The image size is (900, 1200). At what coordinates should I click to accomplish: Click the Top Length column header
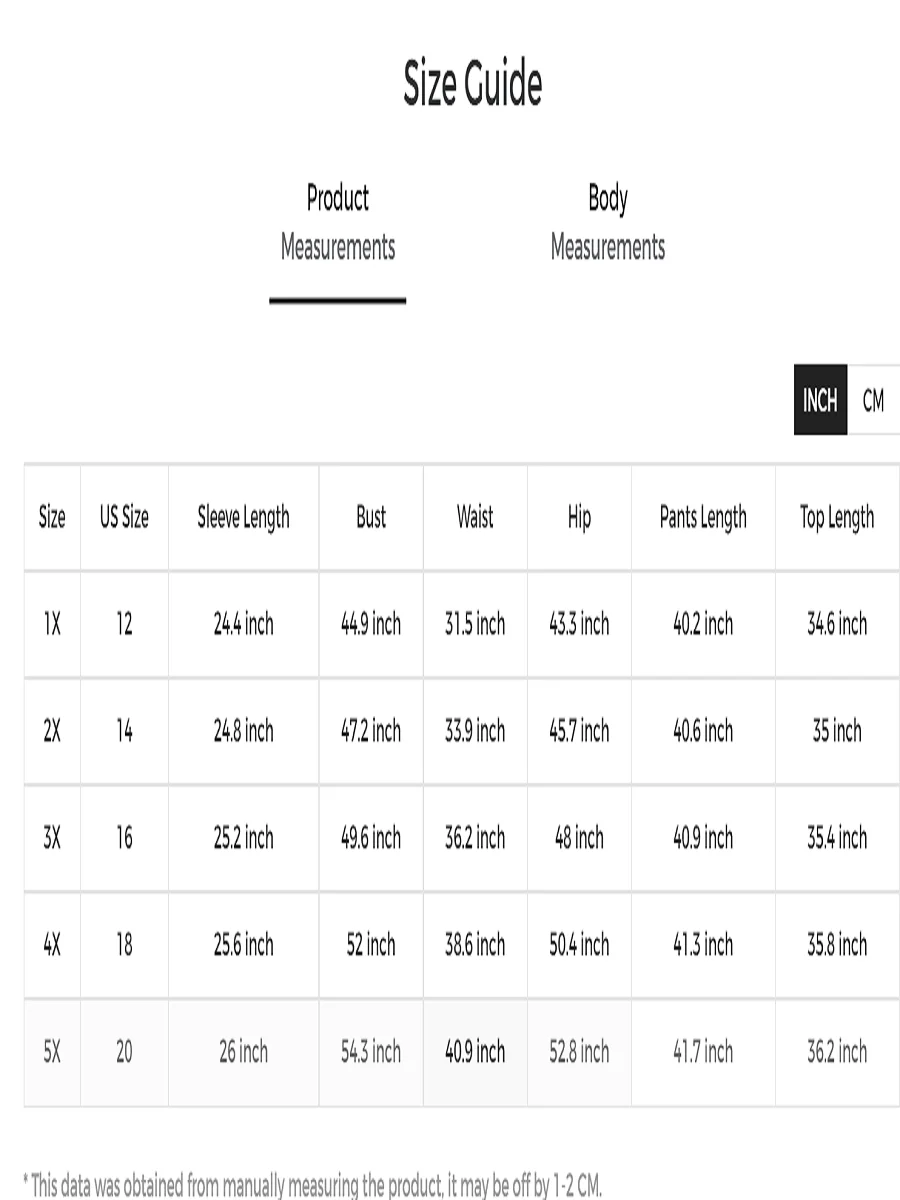(837, 517)
